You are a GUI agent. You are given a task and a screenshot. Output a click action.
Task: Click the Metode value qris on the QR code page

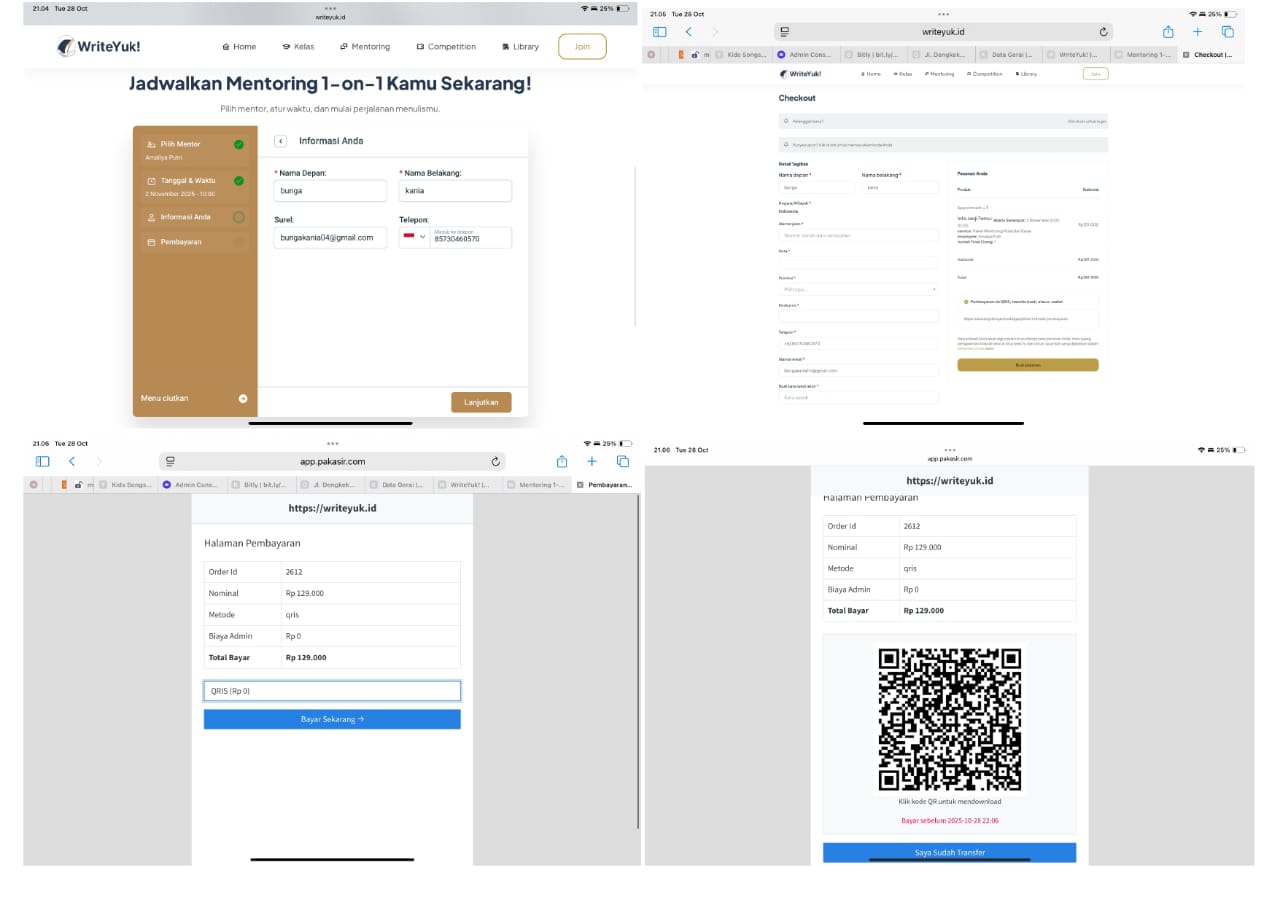coord(910,568)
